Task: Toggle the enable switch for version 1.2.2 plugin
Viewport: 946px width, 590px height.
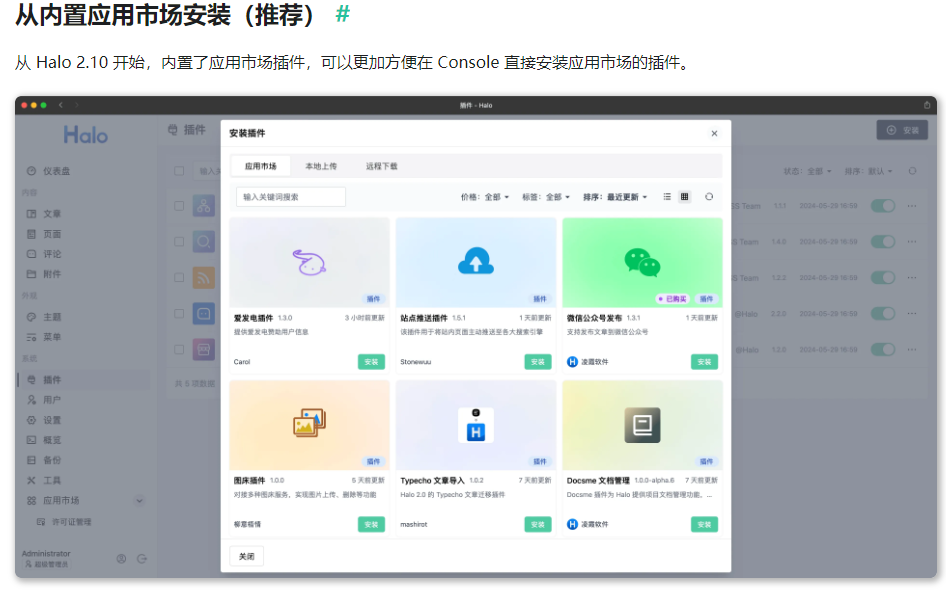Action: [x=883, y=278]
